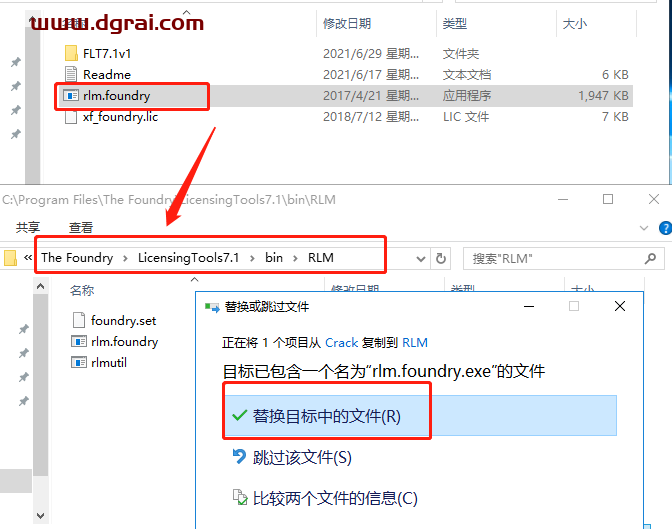Click the 文本文档 type cell
The image size is (672, 529).
[467, 75]
